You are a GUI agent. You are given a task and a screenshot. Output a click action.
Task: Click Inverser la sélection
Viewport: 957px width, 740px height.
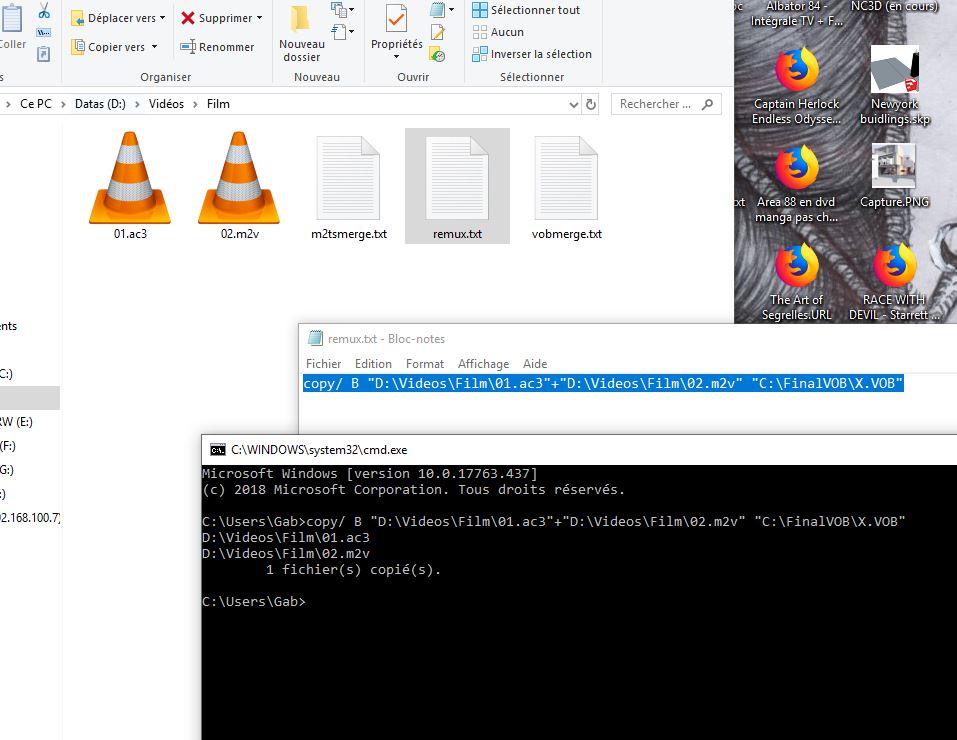(x=532, y=54)
